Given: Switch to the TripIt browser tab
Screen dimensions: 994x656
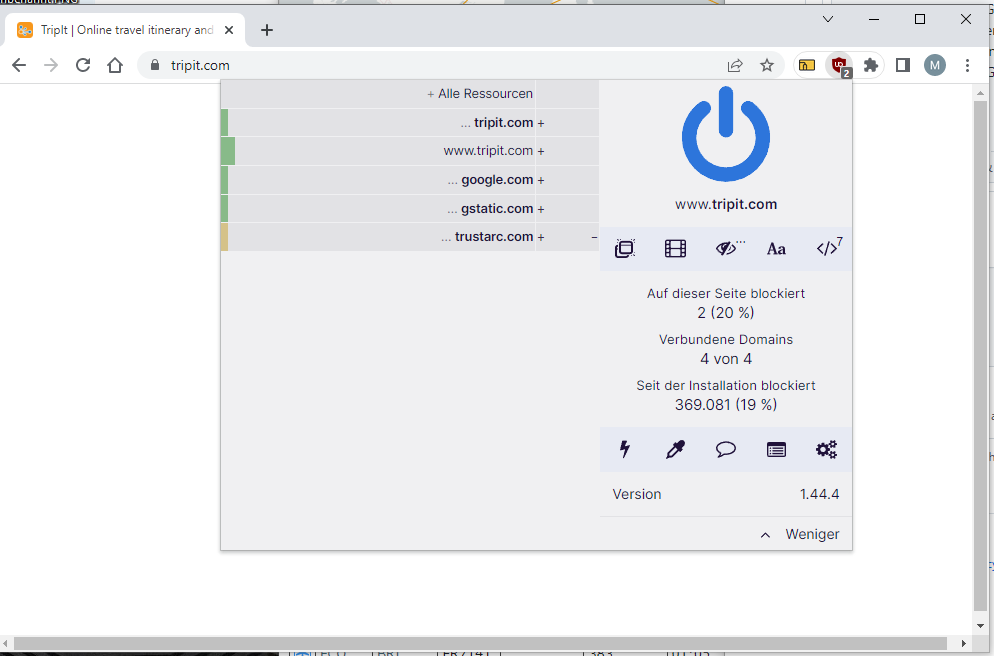Looking at the screenshot, I should coord(120,30).
